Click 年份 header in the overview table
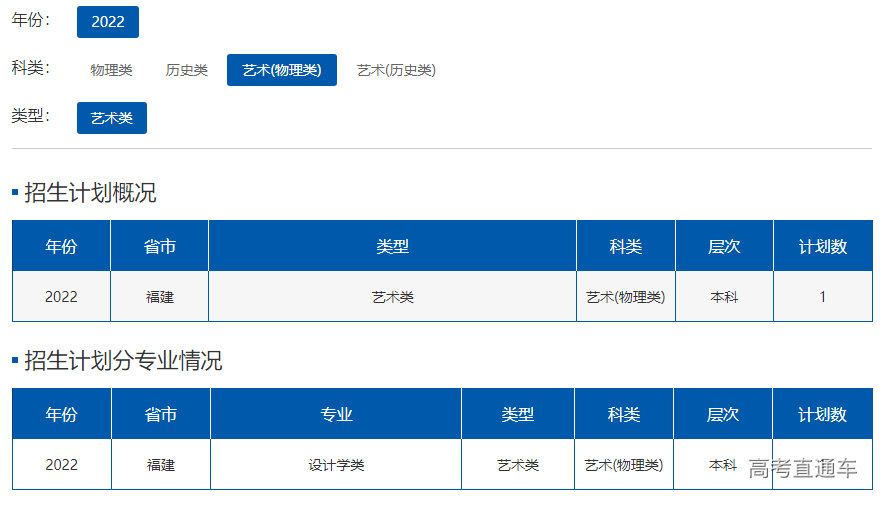The height and width of the screenshot is (508, 886). pos(61,247)
